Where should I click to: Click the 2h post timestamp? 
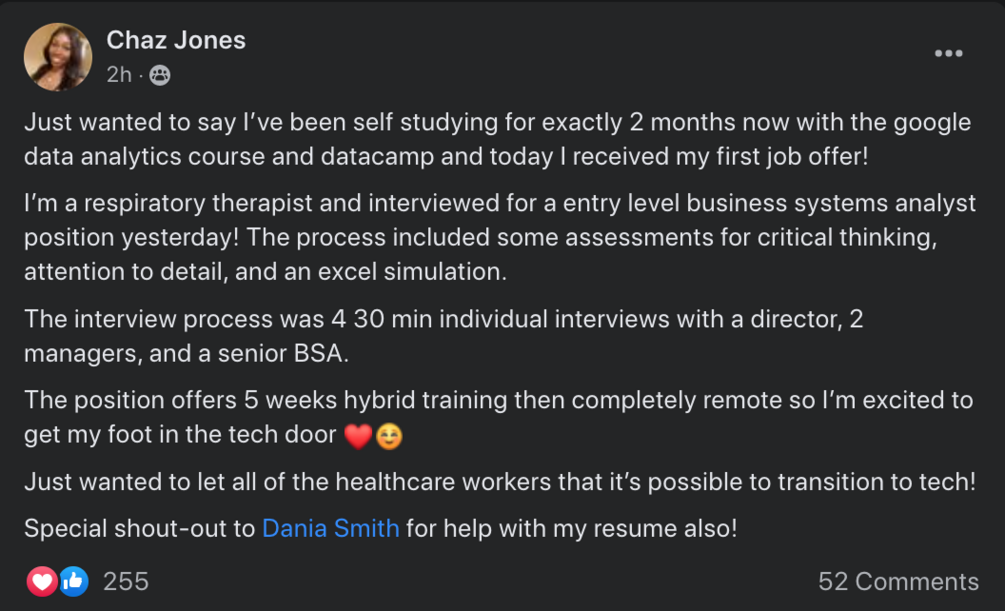tap(119, 75)
